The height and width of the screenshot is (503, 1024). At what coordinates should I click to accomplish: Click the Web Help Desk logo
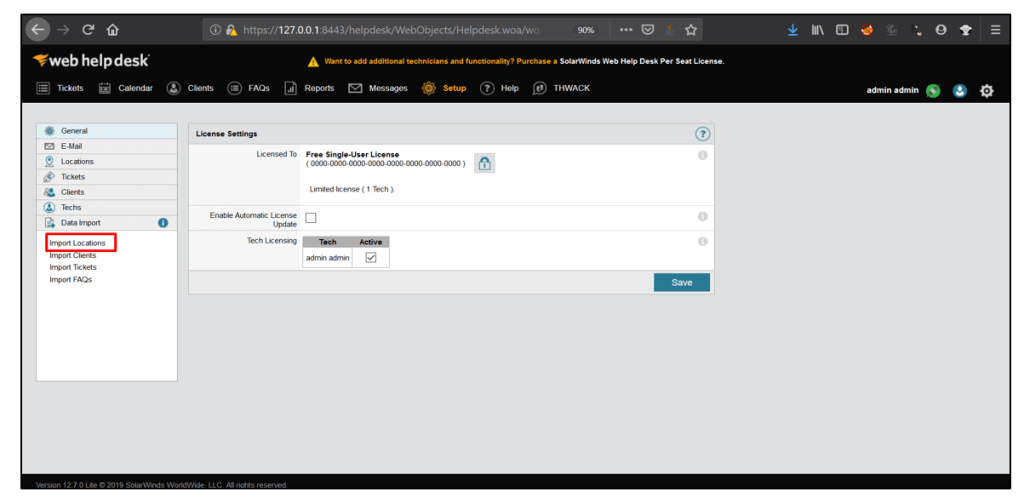pos(91,61)
